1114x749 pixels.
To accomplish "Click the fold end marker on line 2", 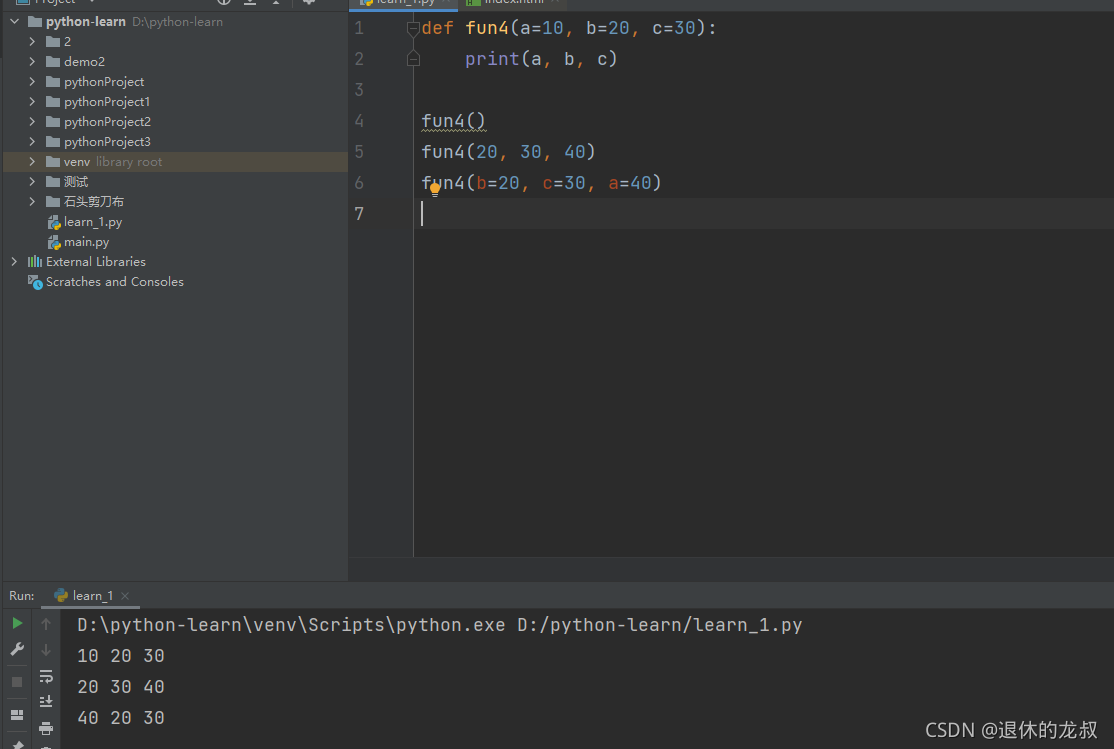I will [413, 59].
